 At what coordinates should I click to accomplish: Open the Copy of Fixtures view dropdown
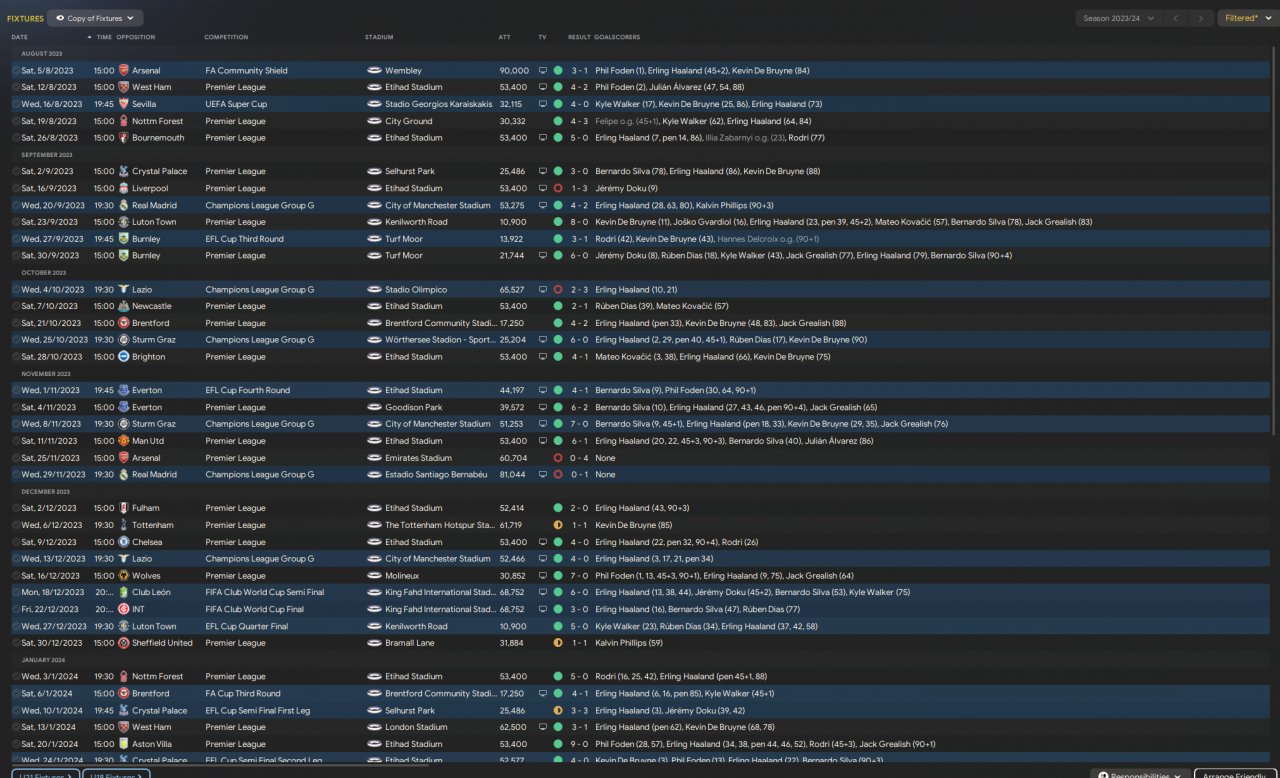pos(95,18)
